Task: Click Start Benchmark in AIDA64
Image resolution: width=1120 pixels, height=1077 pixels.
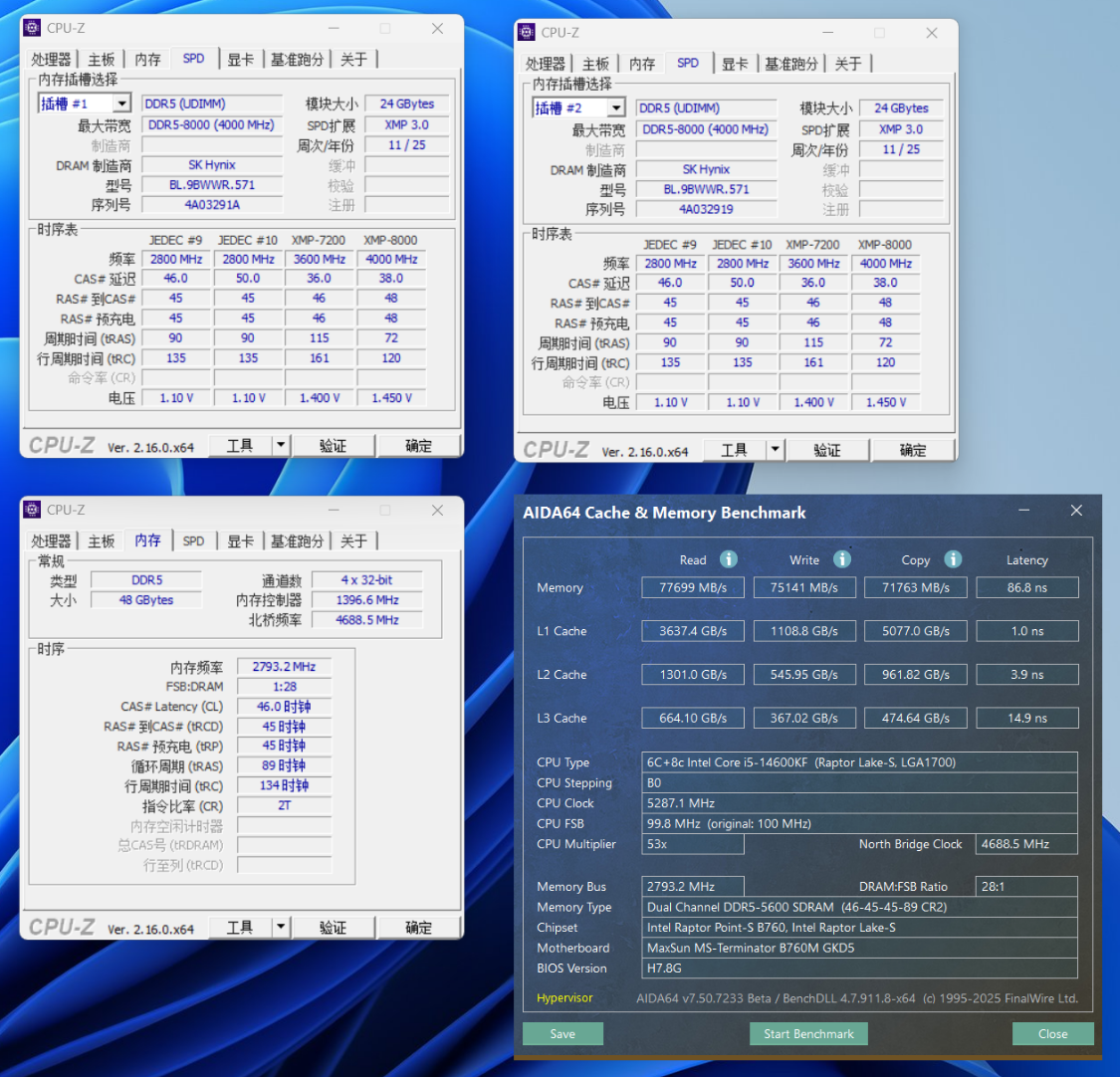Action: [808, 1033]
